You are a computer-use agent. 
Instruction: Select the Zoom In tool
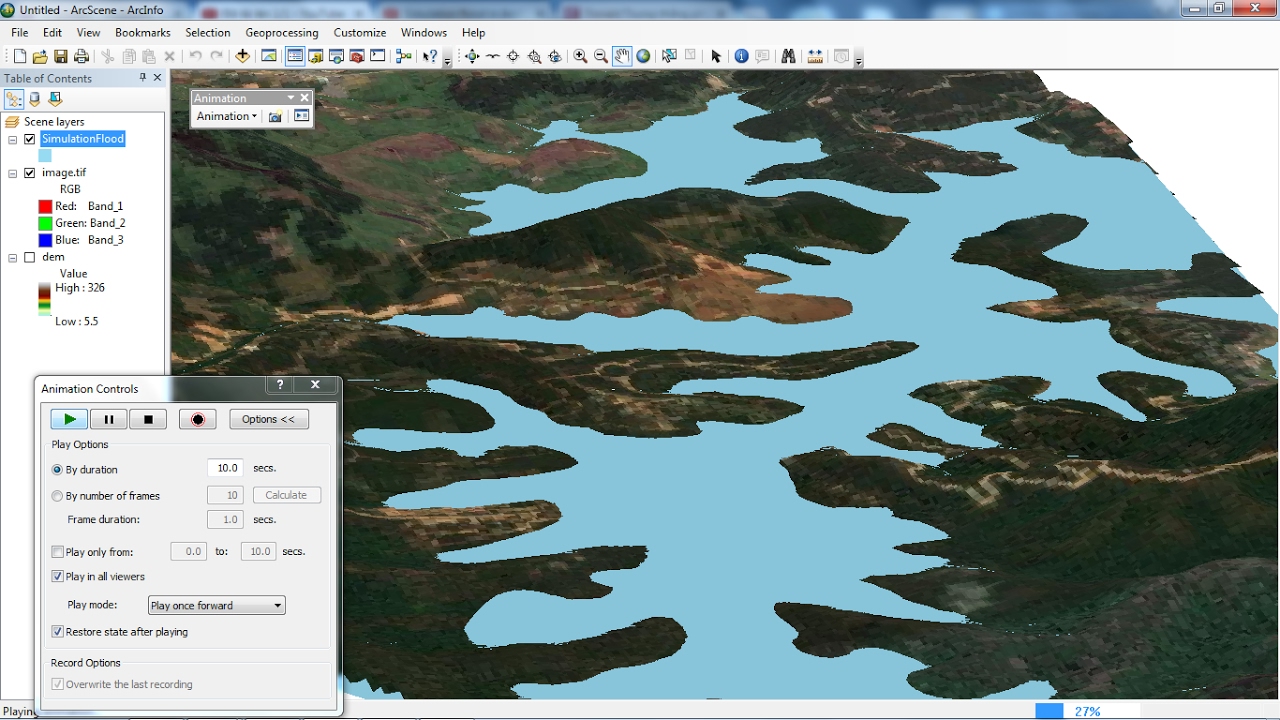[580, 57]
